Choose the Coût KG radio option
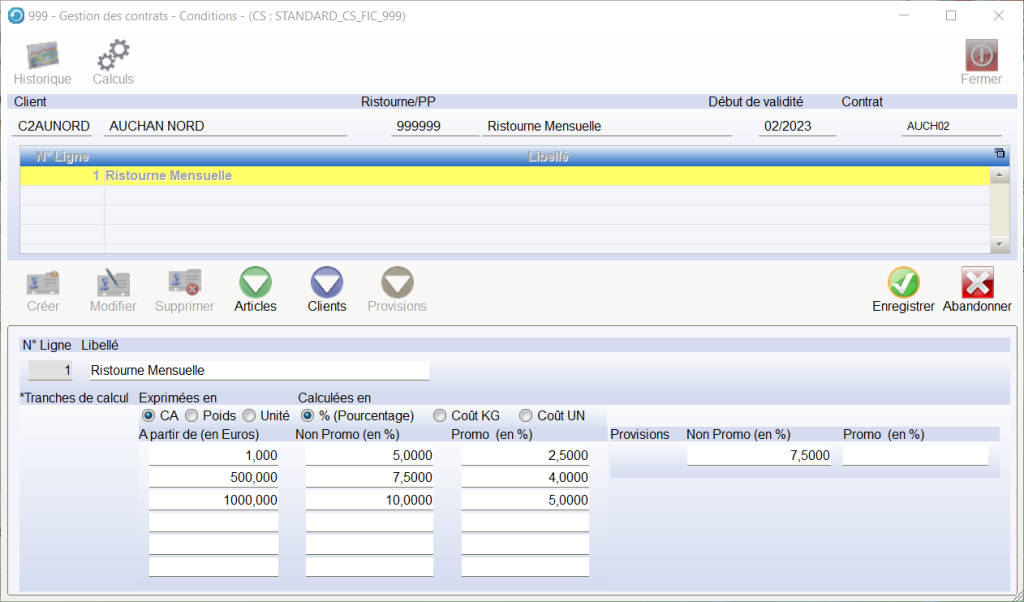 tap(439, 415)
